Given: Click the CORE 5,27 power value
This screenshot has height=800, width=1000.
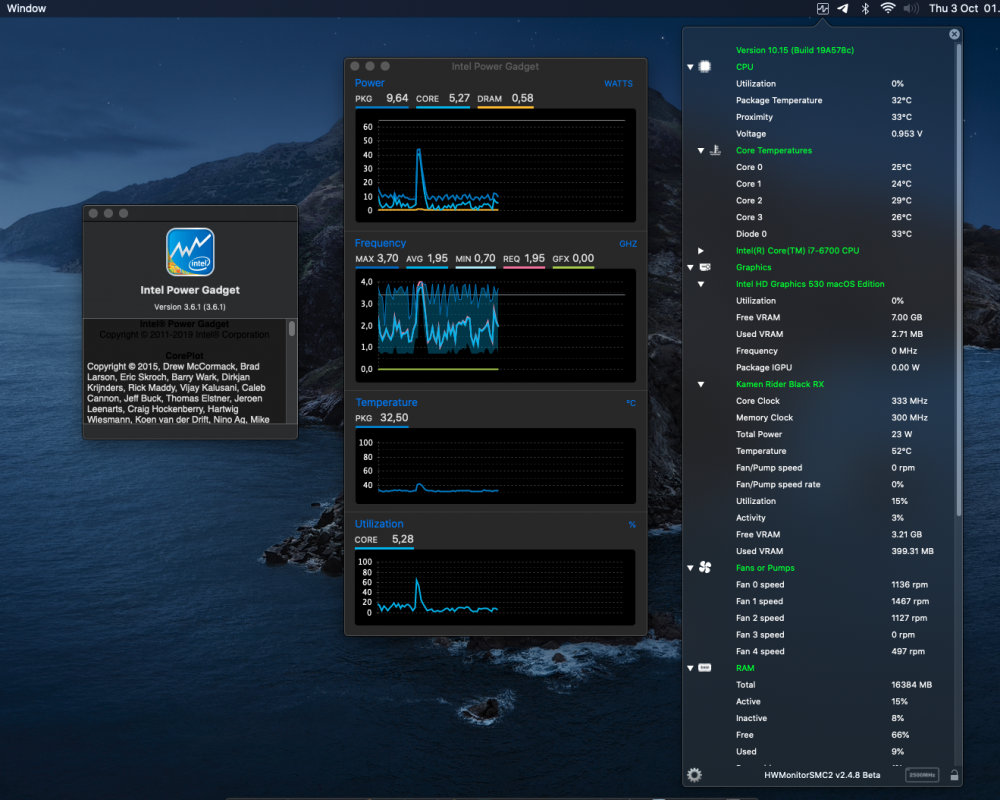Looking at the screenshot, I should click(443, 98).
